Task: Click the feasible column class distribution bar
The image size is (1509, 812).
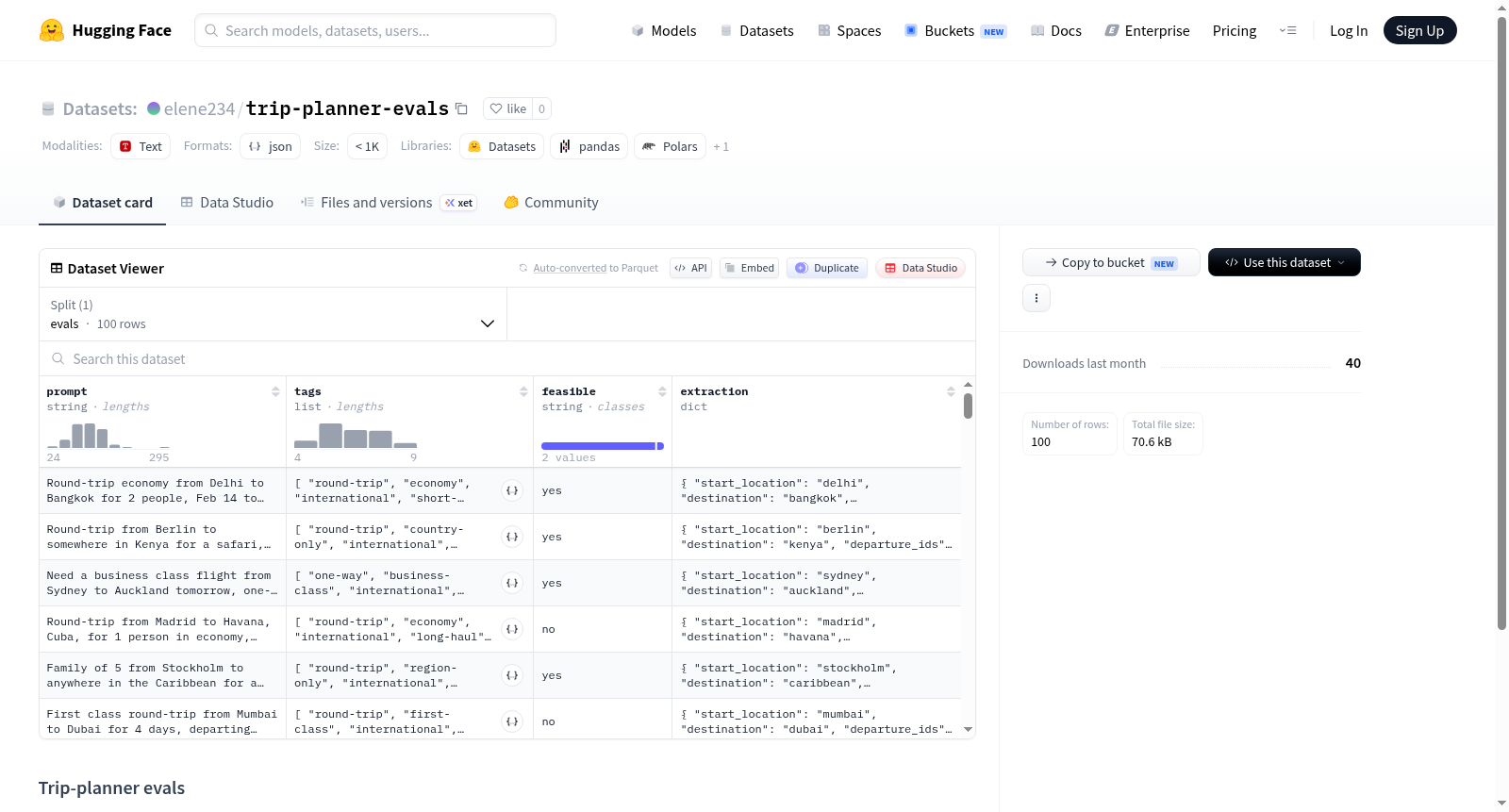Action: pos(602,445)
